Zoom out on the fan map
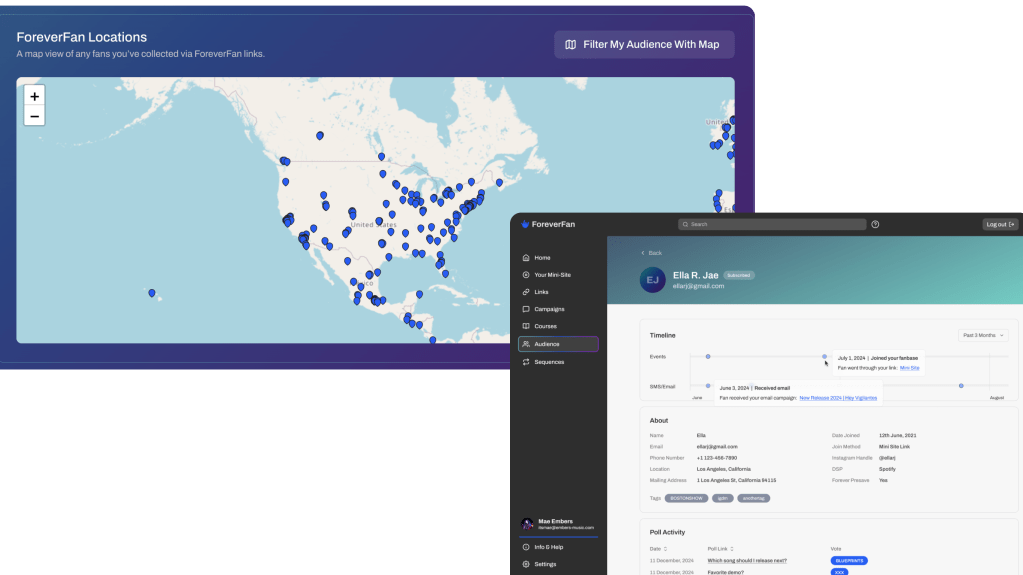 point(35,116)
